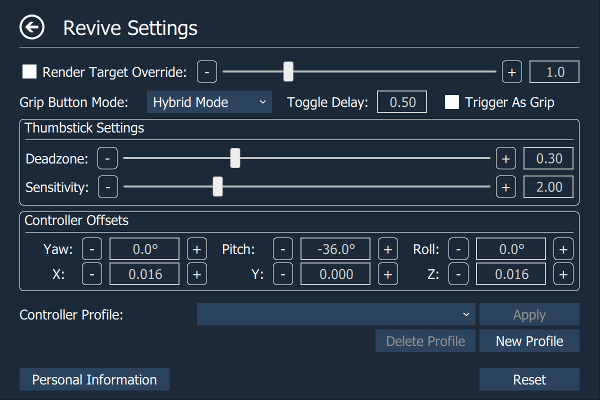Increase Z offset with plus
This screenshot has height=400, width=600.
coord(563,274)
